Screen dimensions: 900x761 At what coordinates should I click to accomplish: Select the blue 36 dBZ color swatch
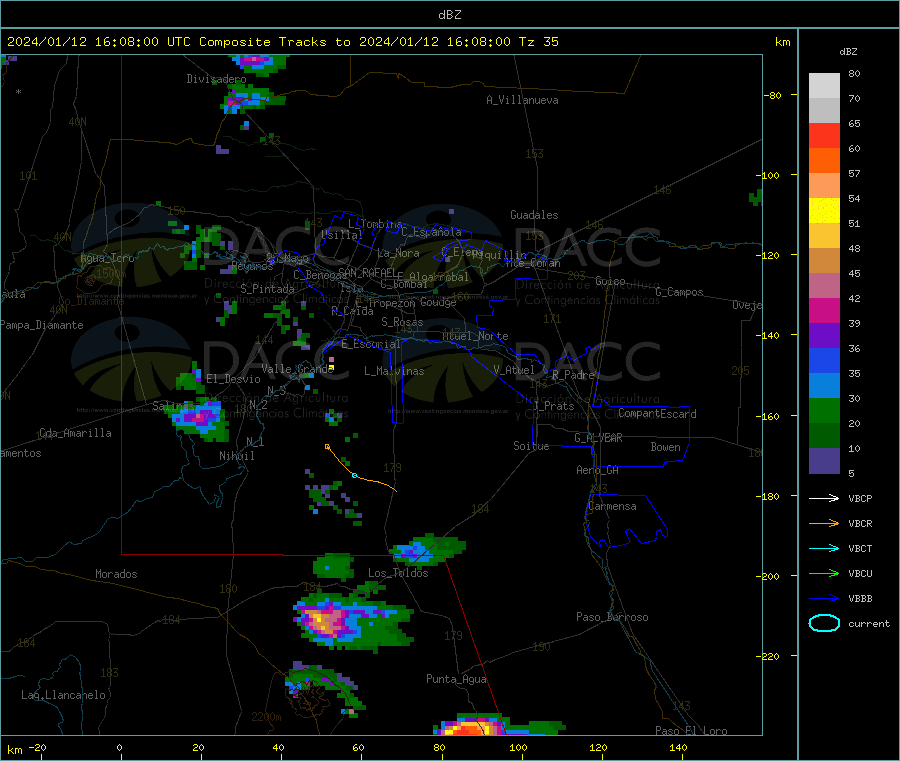[824, 360]
